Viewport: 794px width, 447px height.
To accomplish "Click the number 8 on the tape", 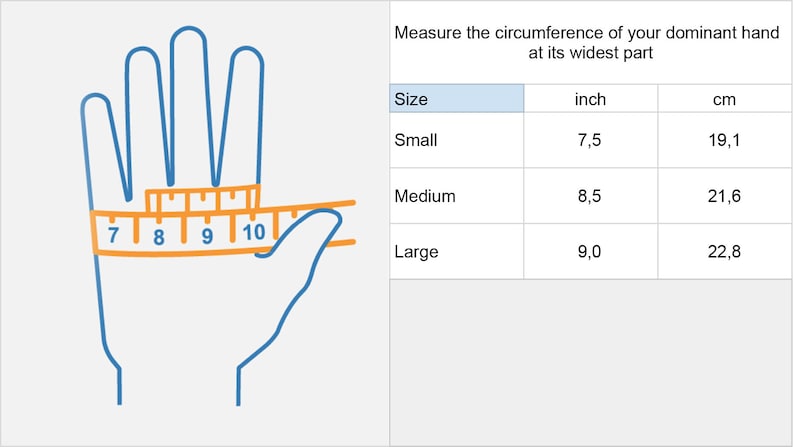I will (159, 237).
